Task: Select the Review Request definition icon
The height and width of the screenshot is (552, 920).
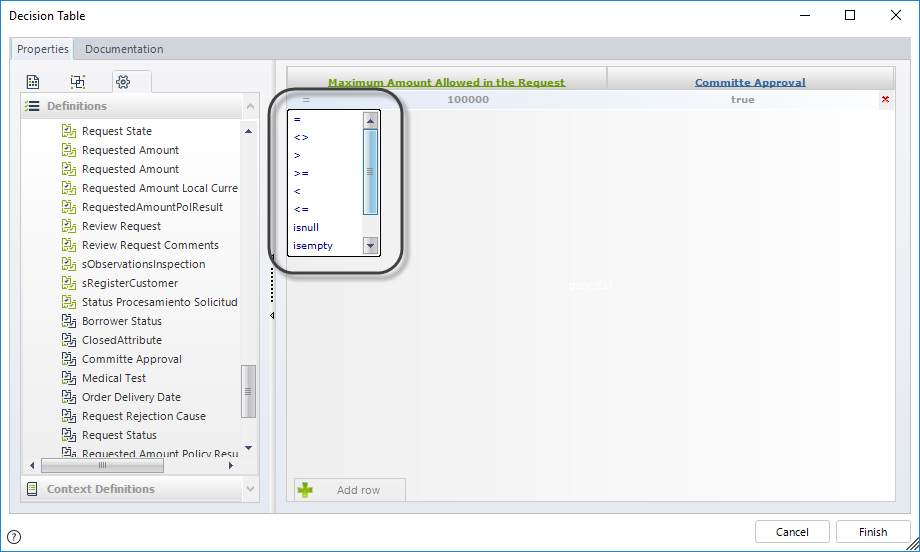Action: 69,226
